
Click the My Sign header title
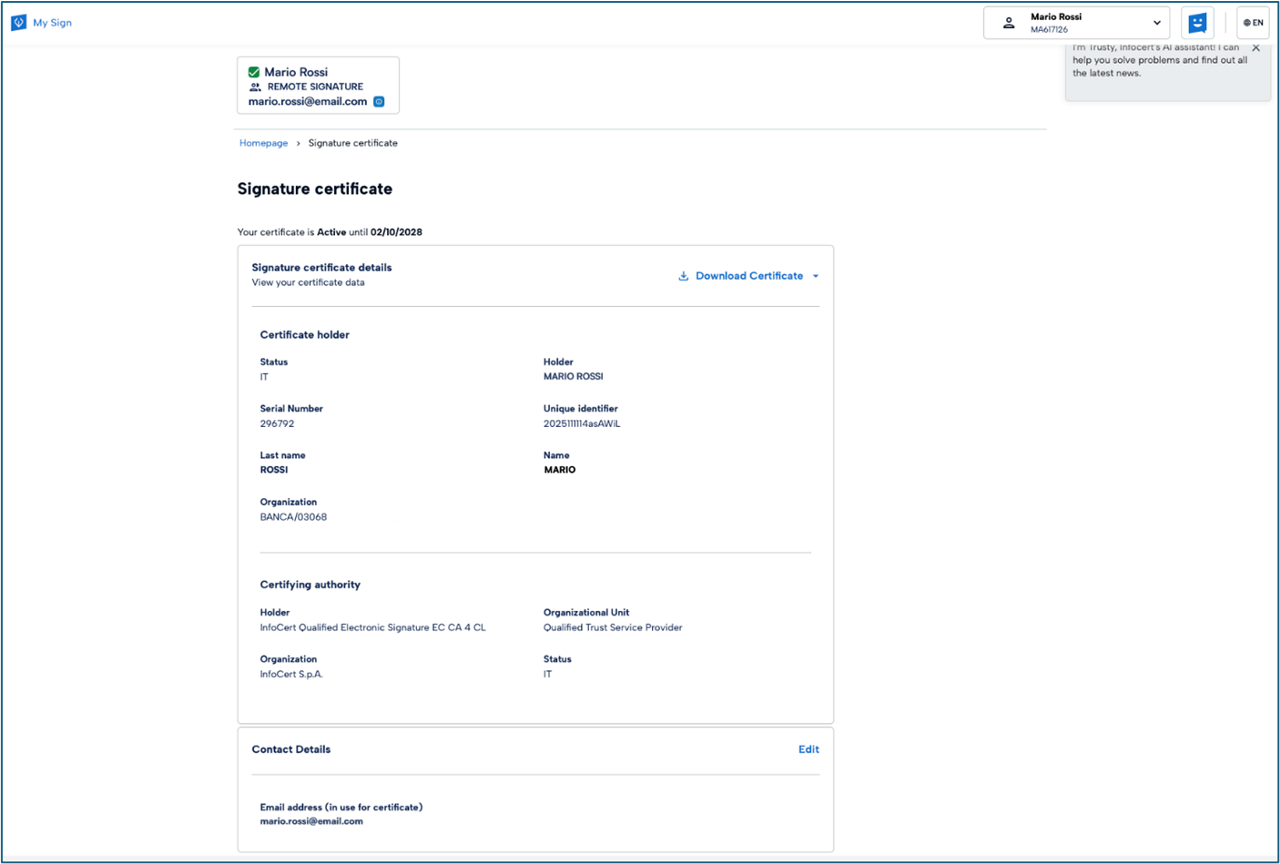52,23
